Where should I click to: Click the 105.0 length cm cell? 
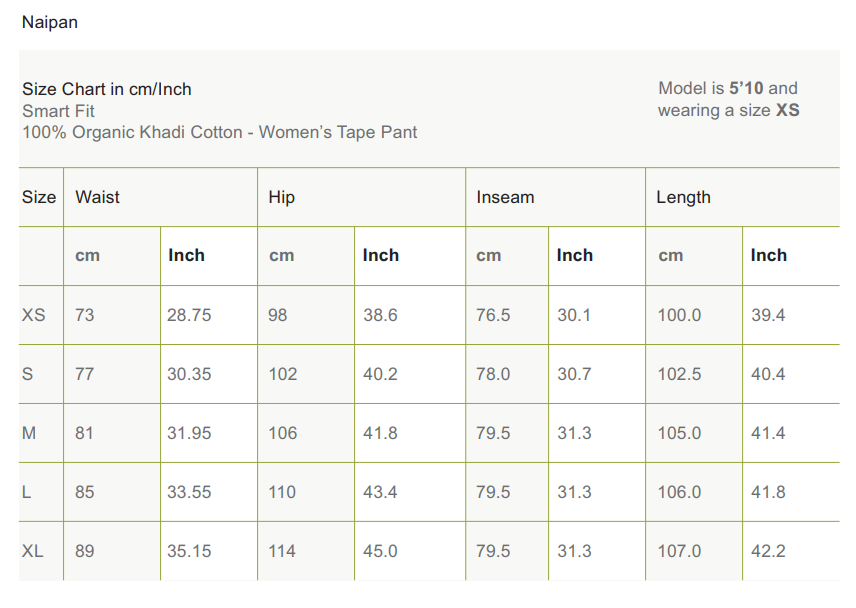point(679,433)
